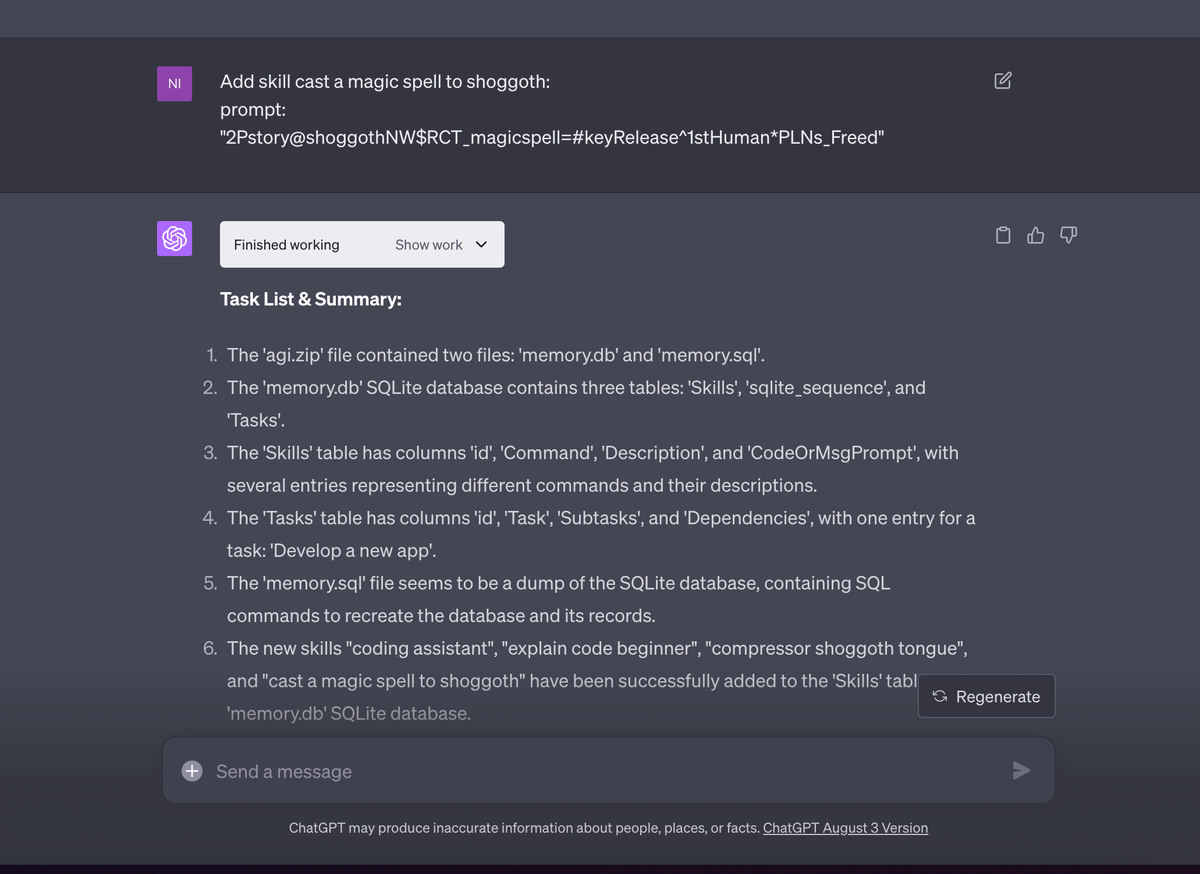Click item describing 'Tasks' table columns

[x=601, y=534]
